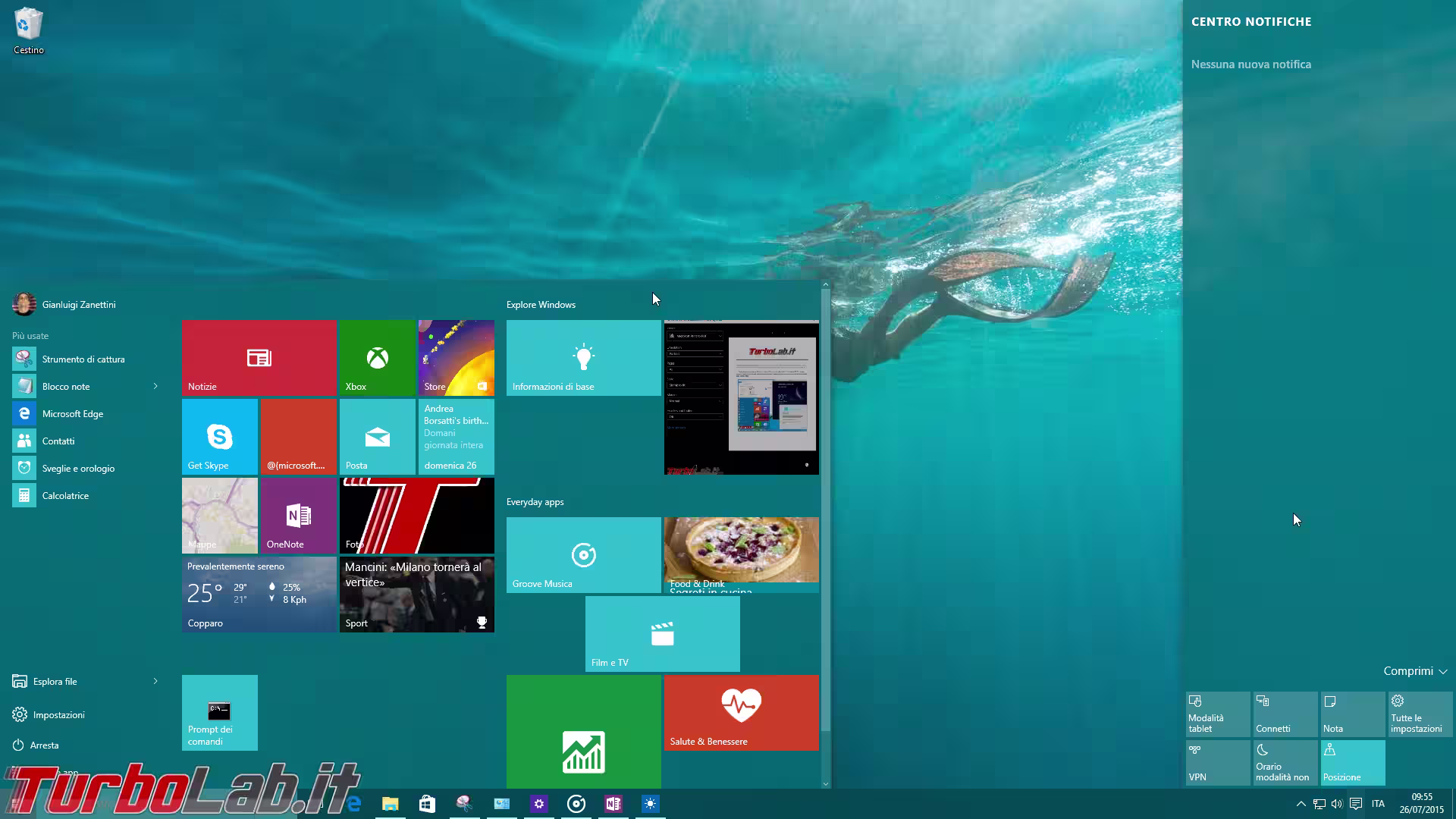Open the Foto photos tile
Viewport: 1456px width, 819px height.
point(417,515)
